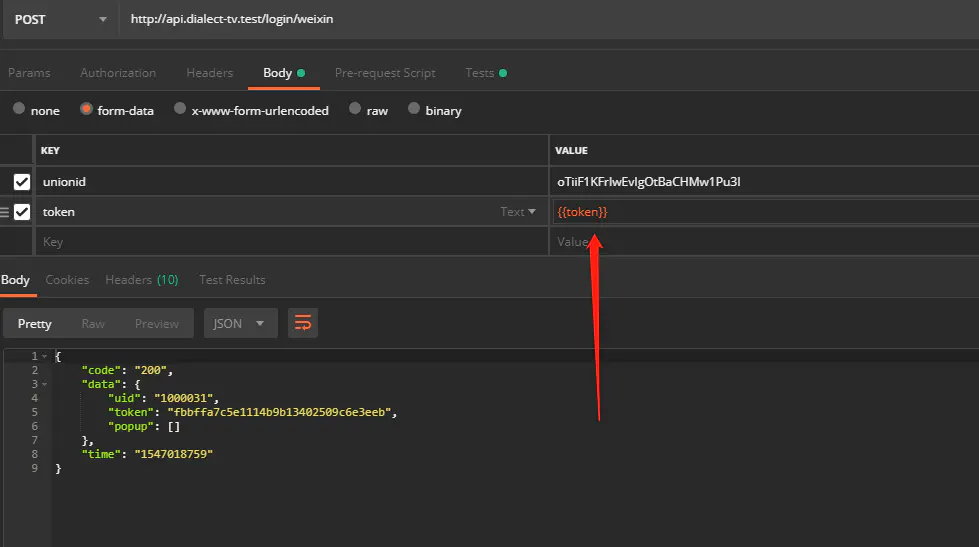This screenshot has width=979, height=547.
Task: Switch to Pretty response view
Action: (x=34, y=323)
